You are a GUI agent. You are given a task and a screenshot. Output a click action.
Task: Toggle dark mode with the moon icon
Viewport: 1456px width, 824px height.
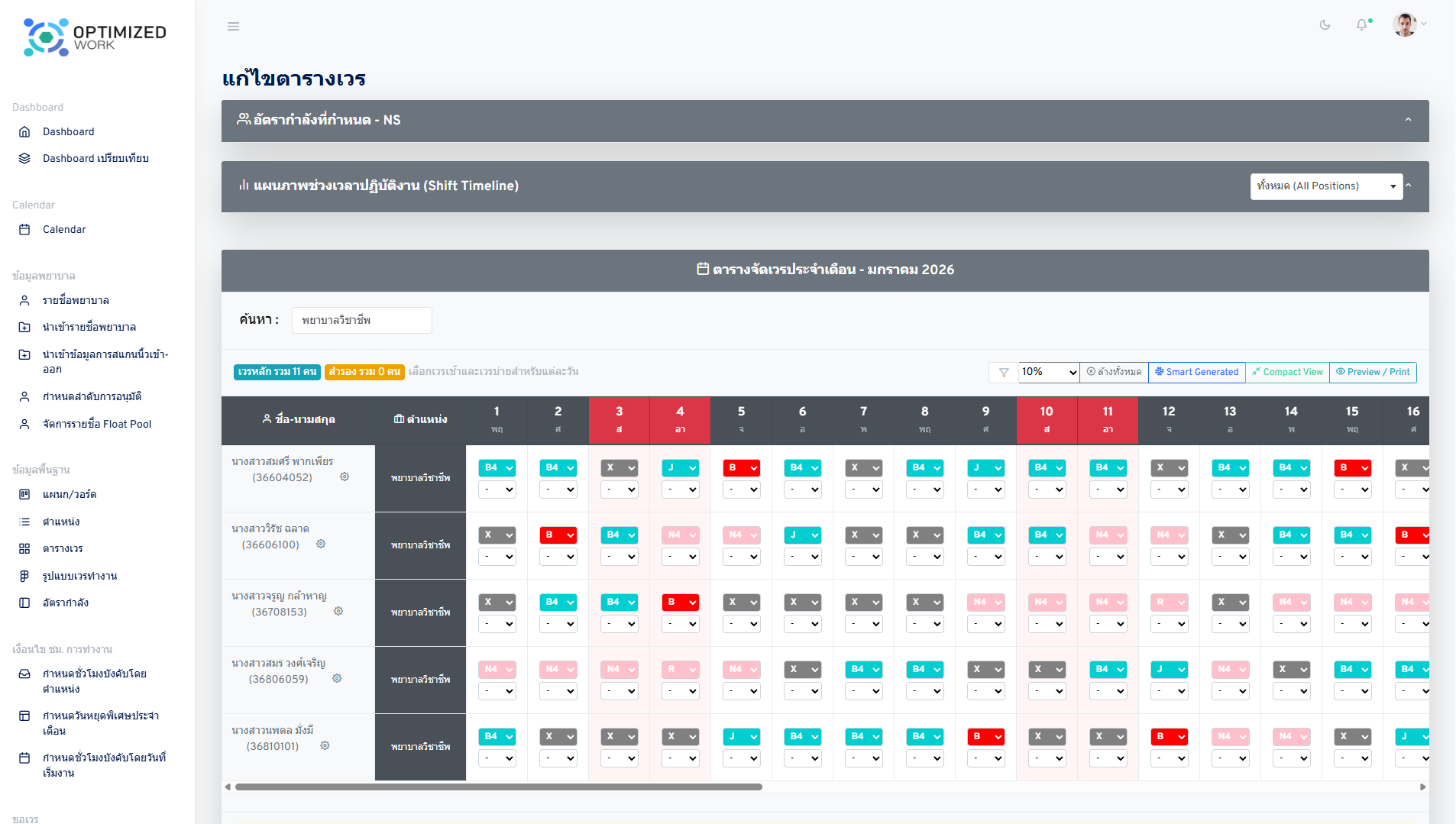[1325, 24]
